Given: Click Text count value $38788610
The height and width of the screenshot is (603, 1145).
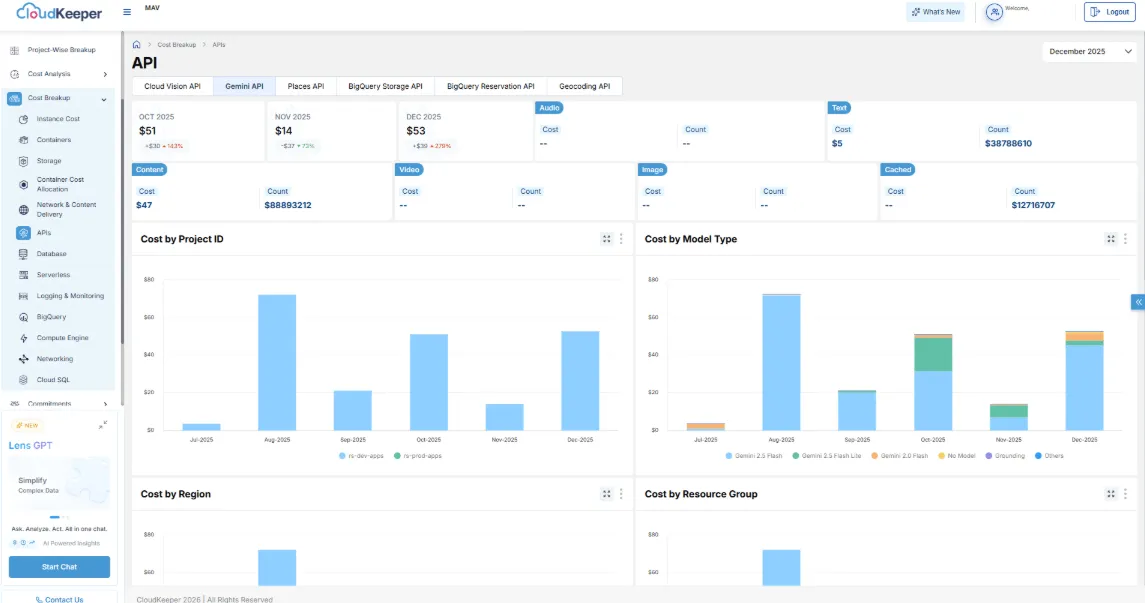Looking at the screenshot, I should point(1008,144).
